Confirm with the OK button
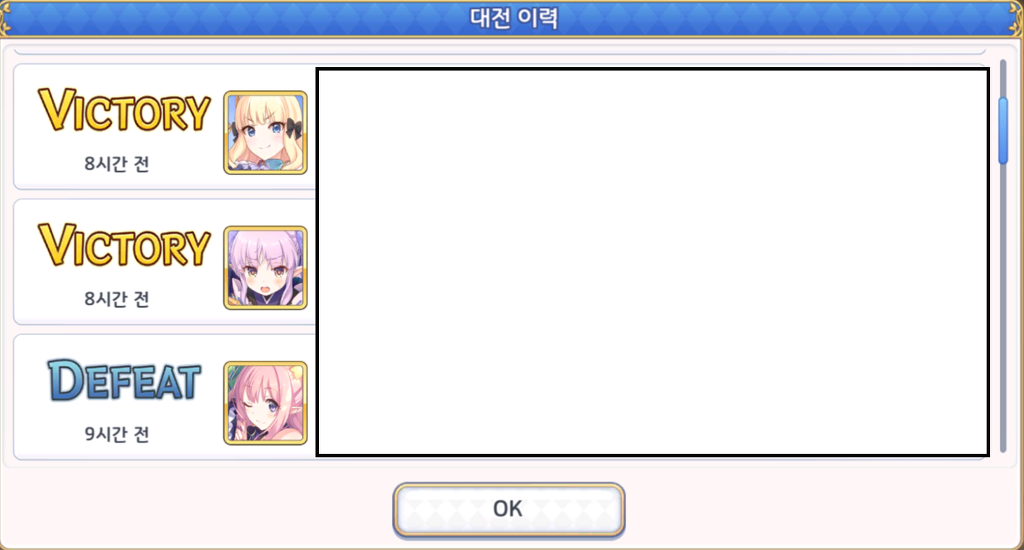Screen dimensions: 1024x550 click(x=509, y=510)
